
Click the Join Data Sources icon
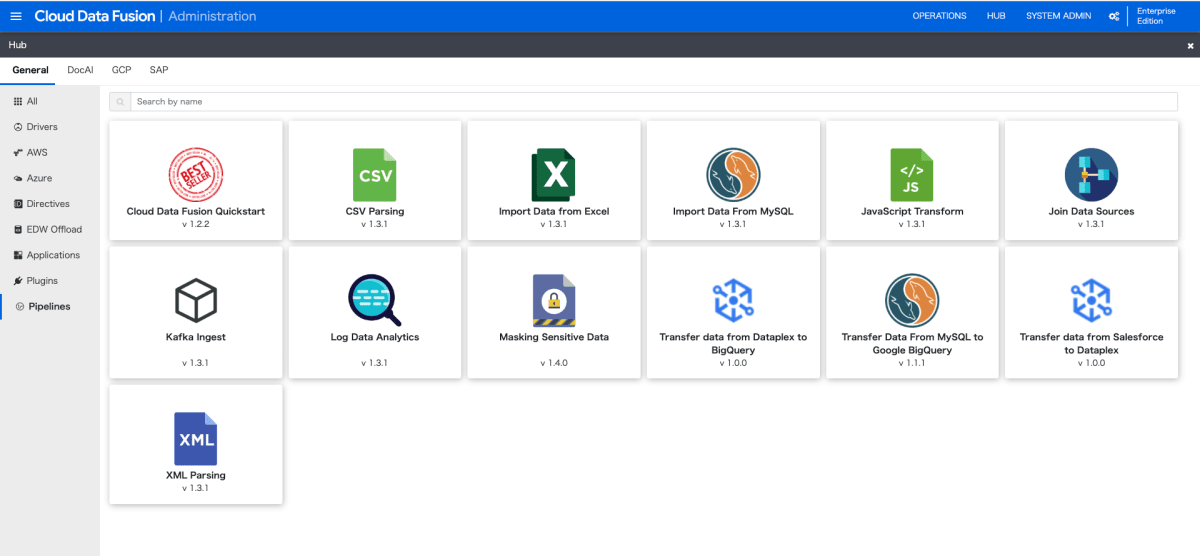pyautogui.click(x=1091, y=175)
